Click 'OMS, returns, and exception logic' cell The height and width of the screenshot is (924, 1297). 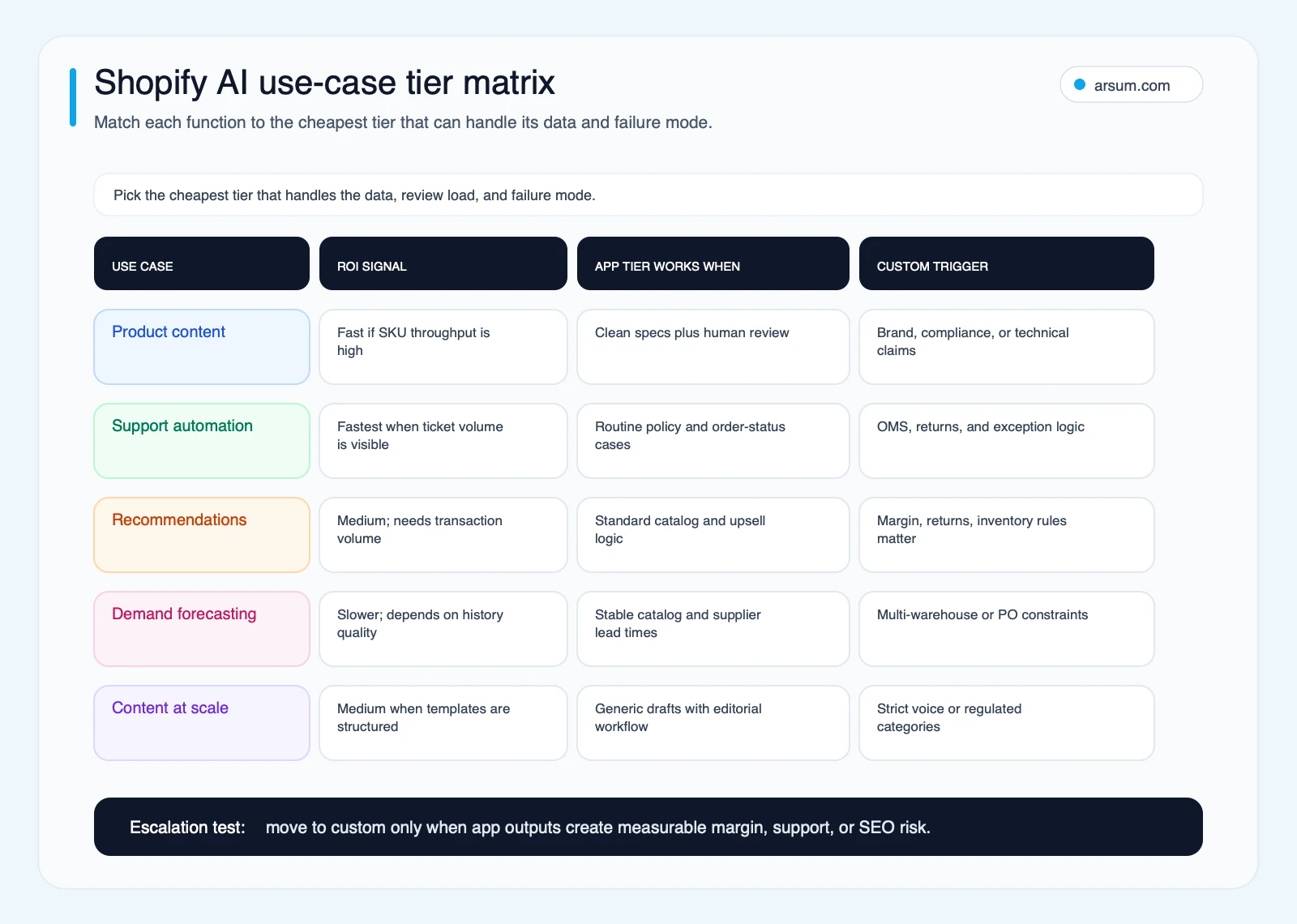1006,441
